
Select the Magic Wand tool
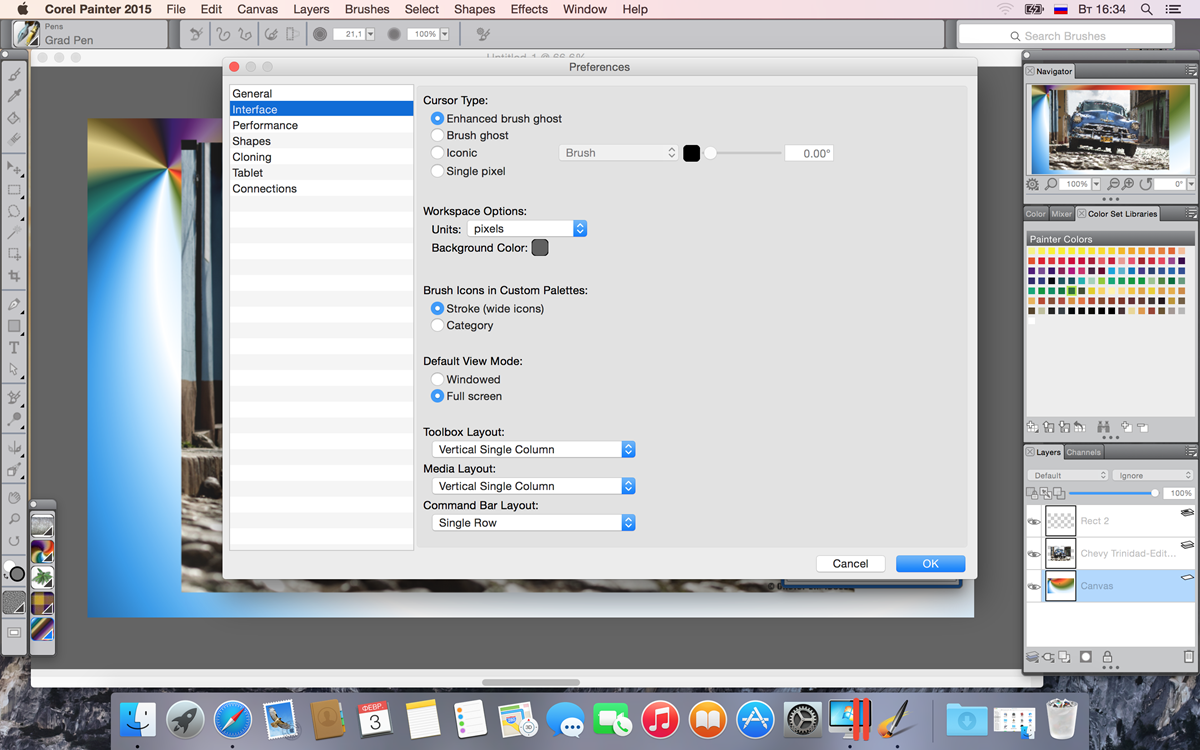click(14, 232)
